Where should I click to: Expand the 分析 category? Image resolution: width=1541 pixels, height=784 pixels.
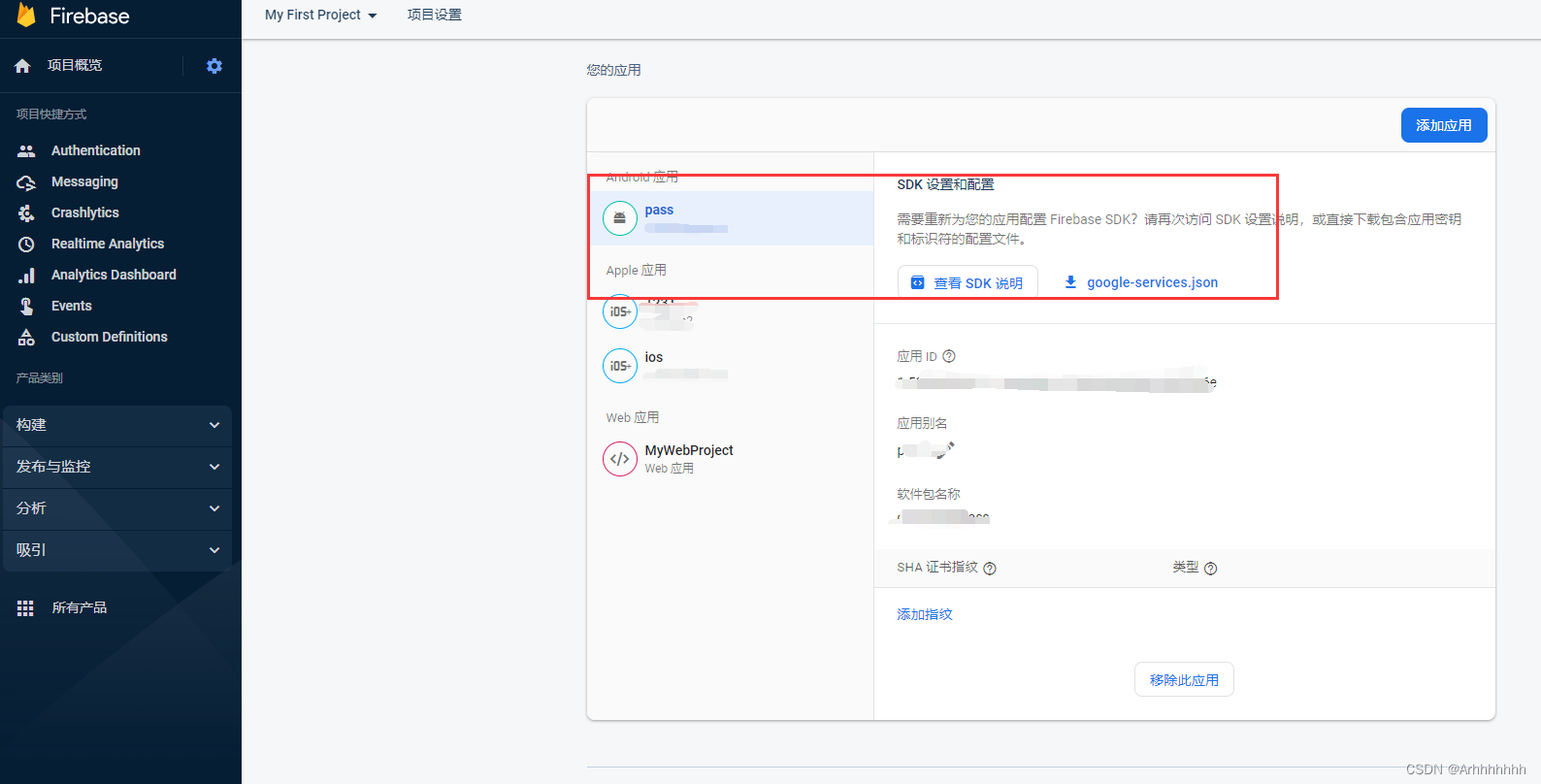(x=117, y=508)
